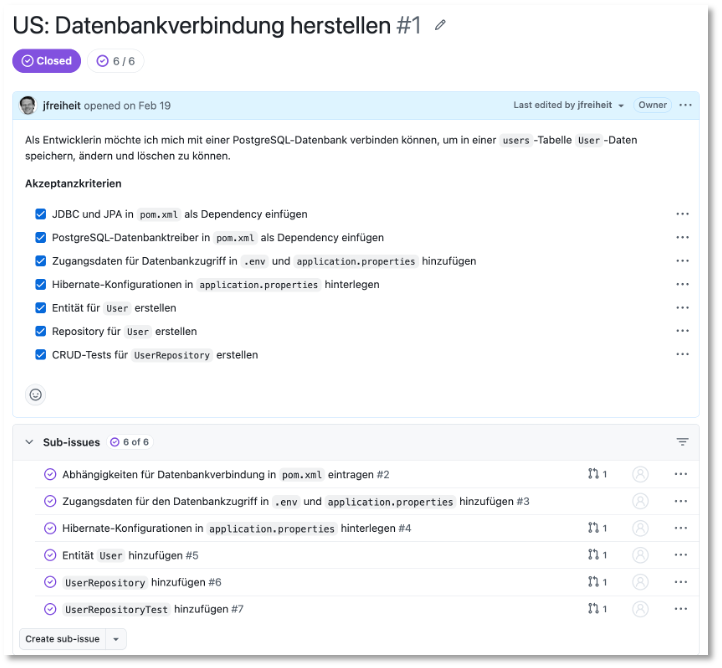Add a reaction with the smiley icon
The width and height of the screenshot is (722, 668).
click(x=35, y=395)
